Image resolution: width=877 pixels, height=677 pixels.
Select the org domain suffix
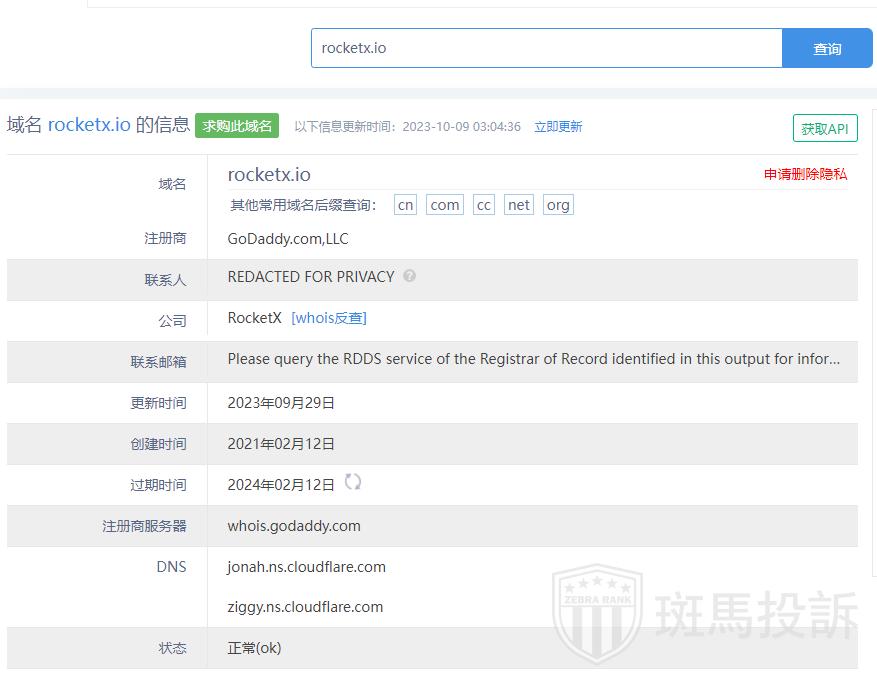(558, 205)
